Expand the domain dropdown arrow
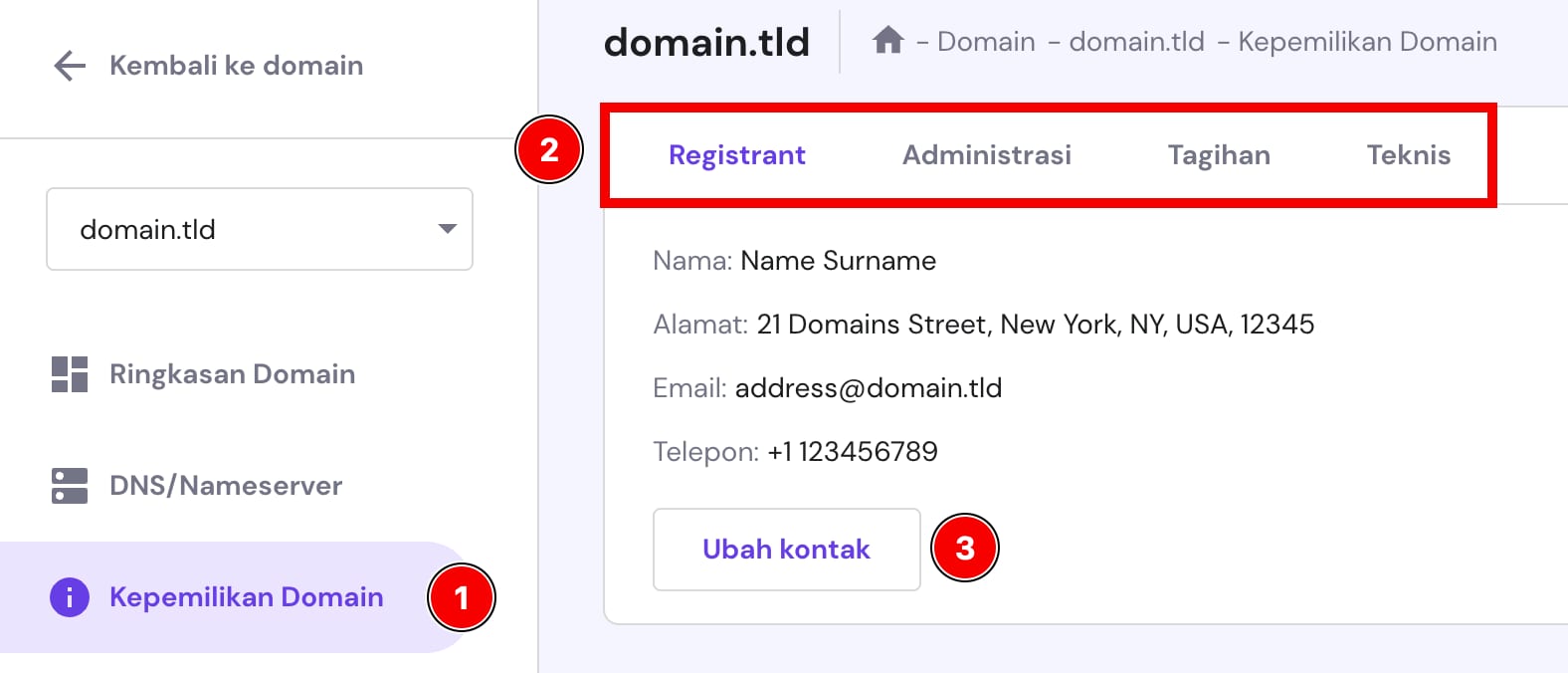 coord(448,229)
